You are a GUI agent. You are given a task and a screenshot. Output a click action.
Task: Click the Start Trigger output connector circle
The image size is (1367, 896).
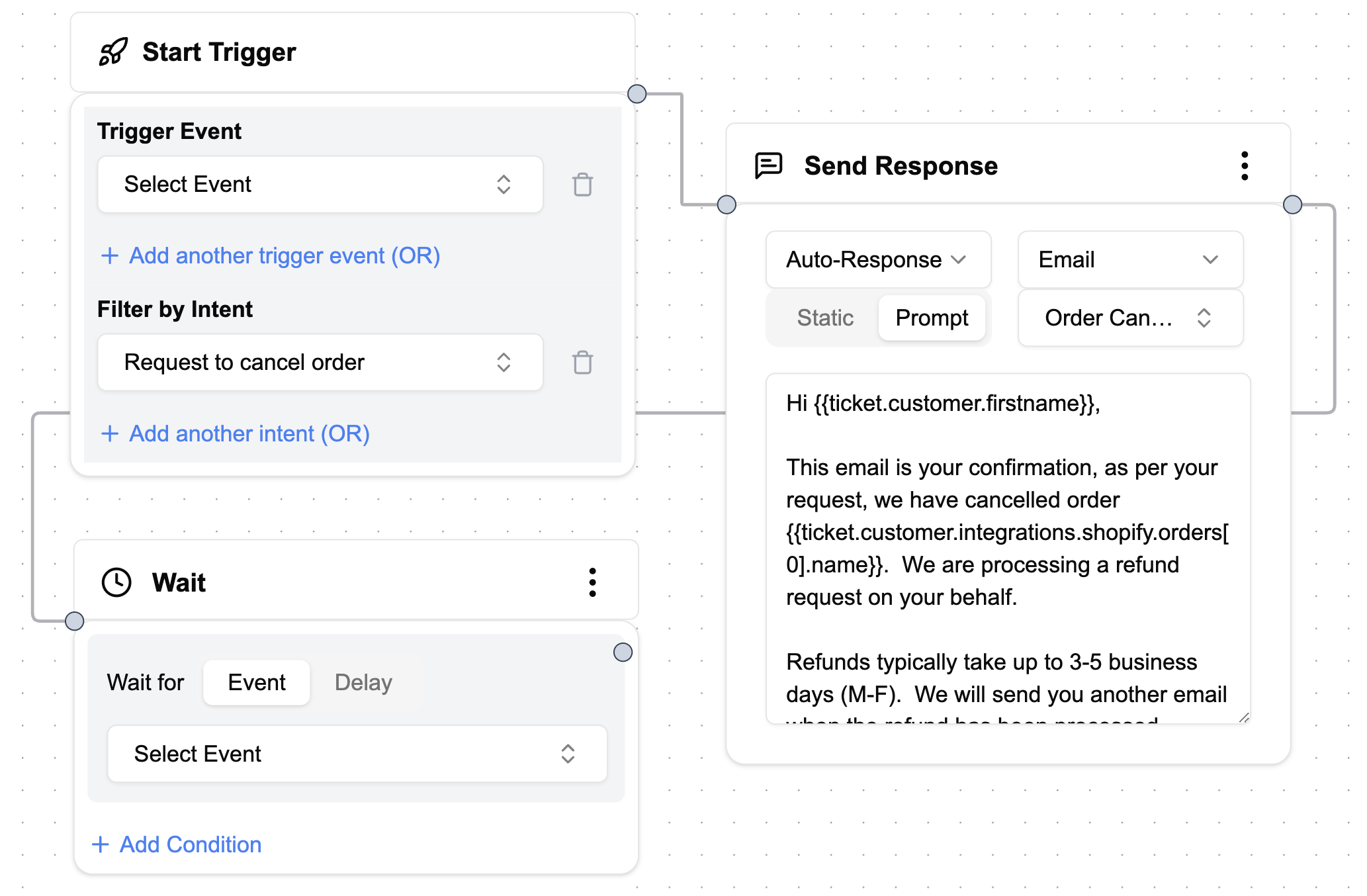pos(637,93)
